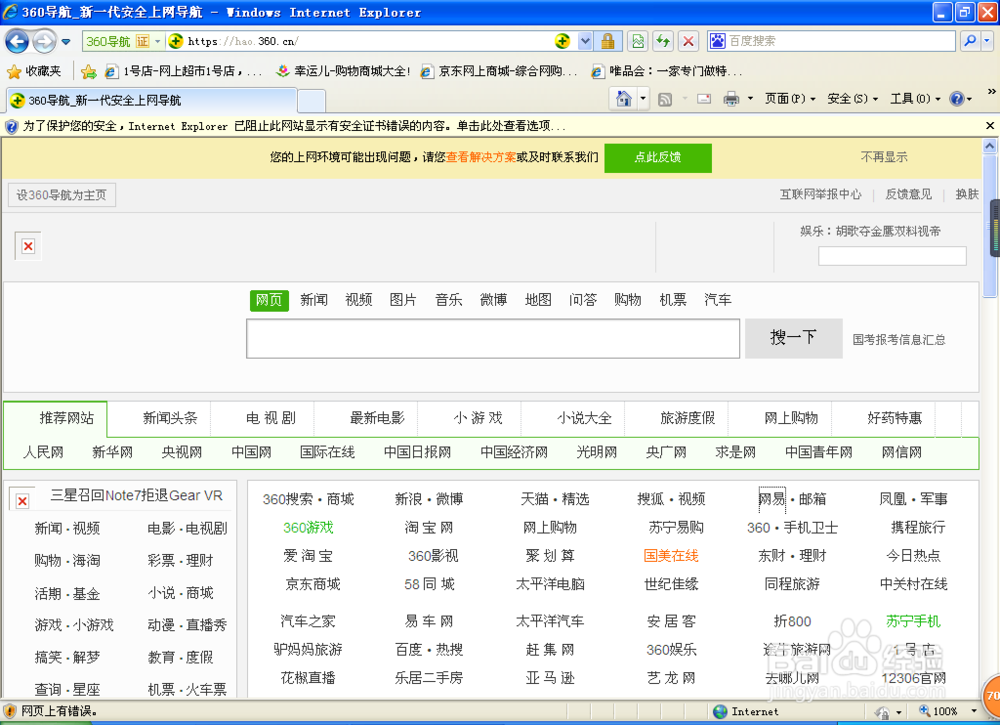Click the 不再显示 link

pos(883,157)
